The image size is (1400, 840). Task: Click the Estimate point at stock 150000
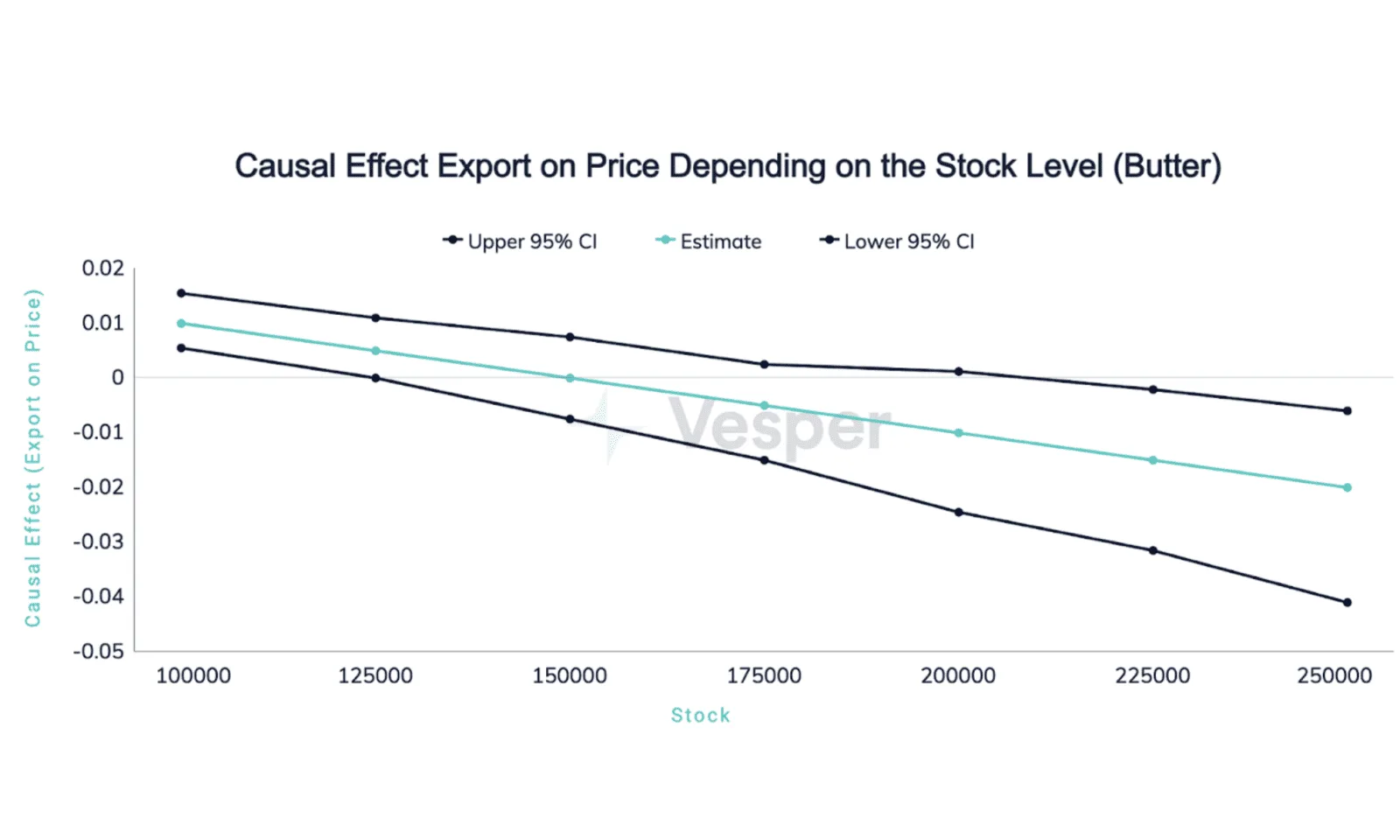(x=570, y=378)
